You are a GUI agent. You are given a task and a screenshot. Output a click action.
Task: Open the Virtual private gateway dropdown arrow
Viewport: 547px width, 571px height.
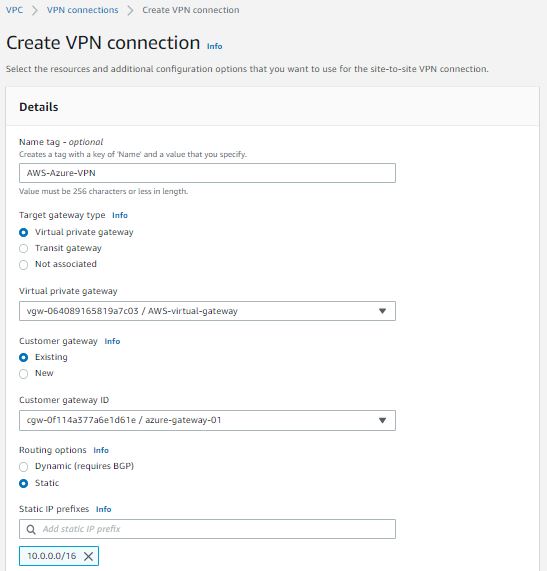coord(382,311)
